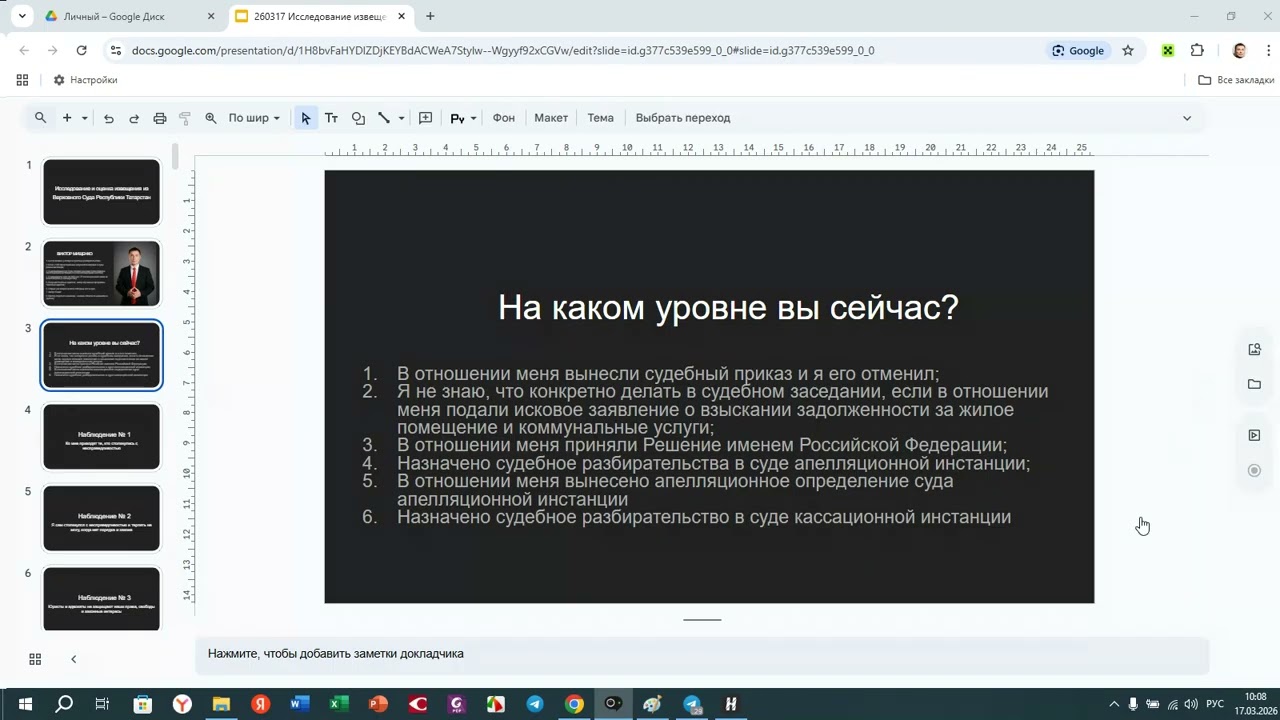Image resolution: width=1280 pixels, height=720 pixels.
Task: Collapse the filmstrip panel arrow
Action: point(73,659)
